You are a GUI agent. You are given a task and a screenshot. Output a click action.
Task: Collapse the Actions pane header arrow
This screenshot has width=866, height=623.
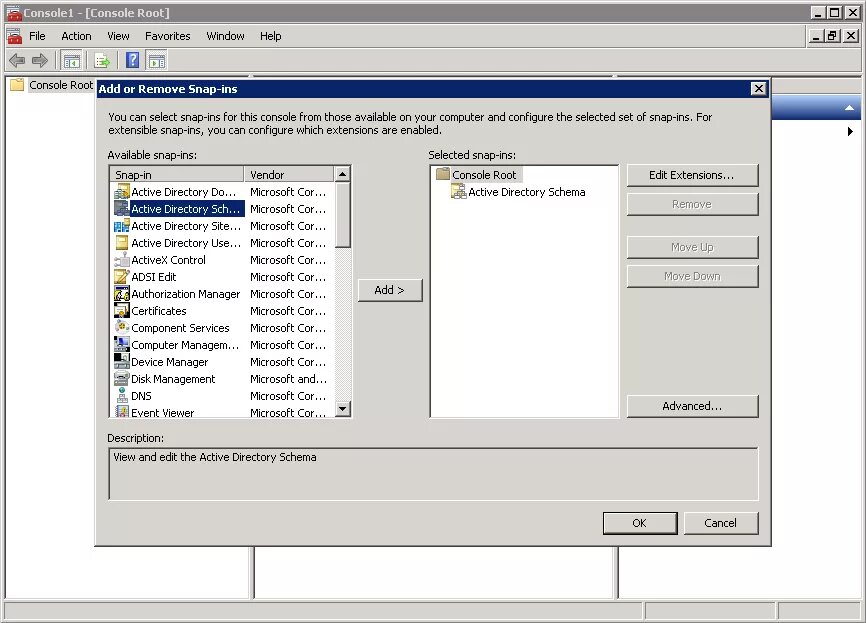point(849,108)
